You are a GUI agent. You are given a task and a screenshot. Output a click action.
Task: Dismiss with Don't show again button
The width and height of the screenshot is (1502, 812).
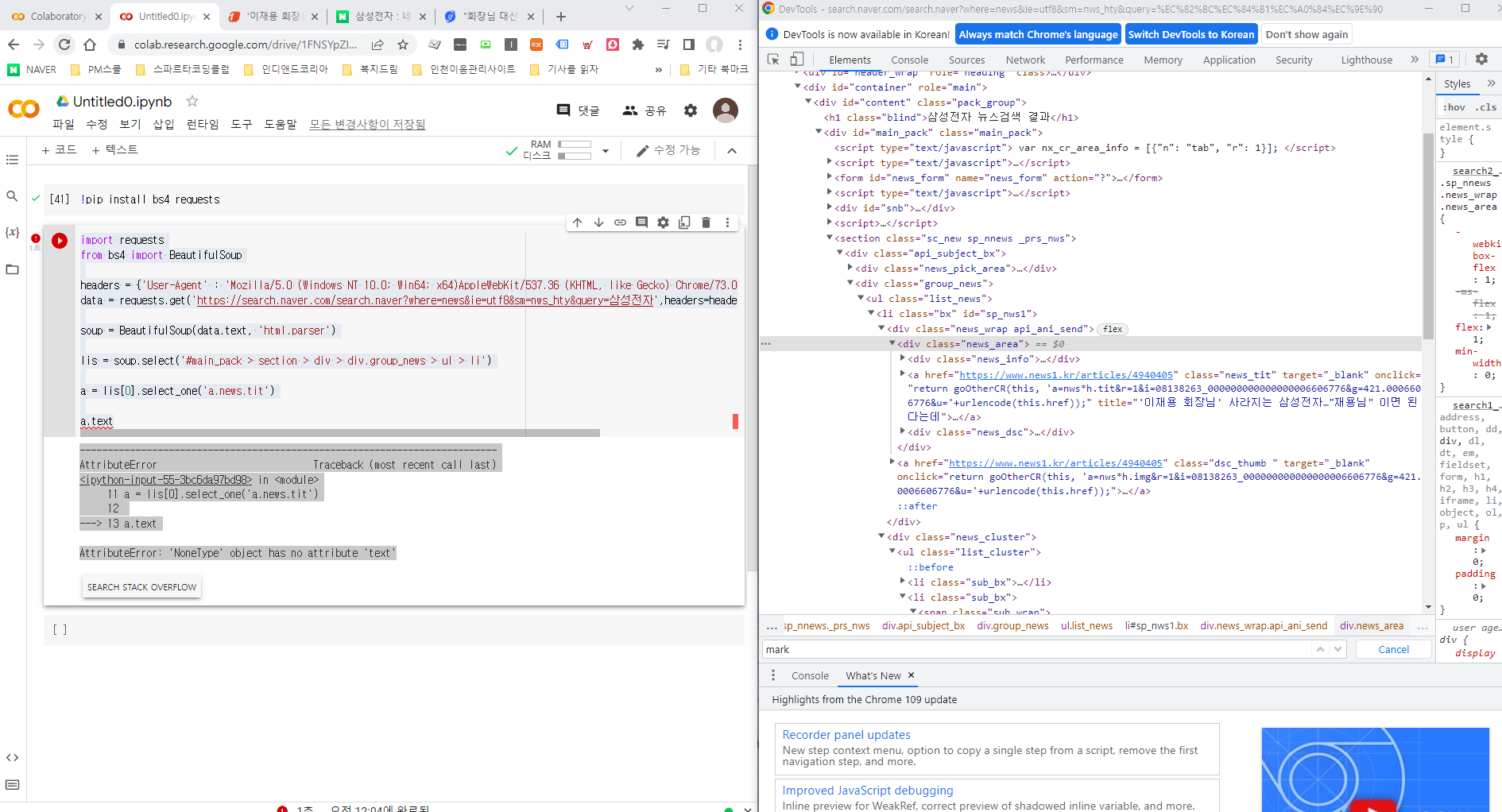pyautogui.click(x=1307, y=34)
